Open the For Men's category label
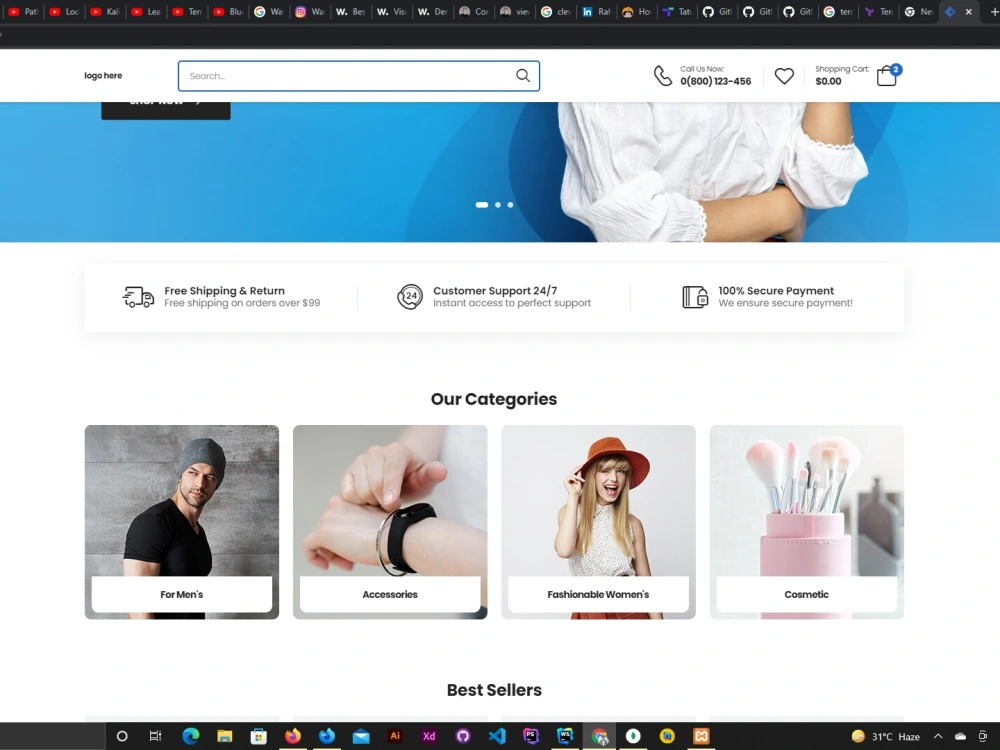This screenshot has height=750, width=1000. (182, 594)
